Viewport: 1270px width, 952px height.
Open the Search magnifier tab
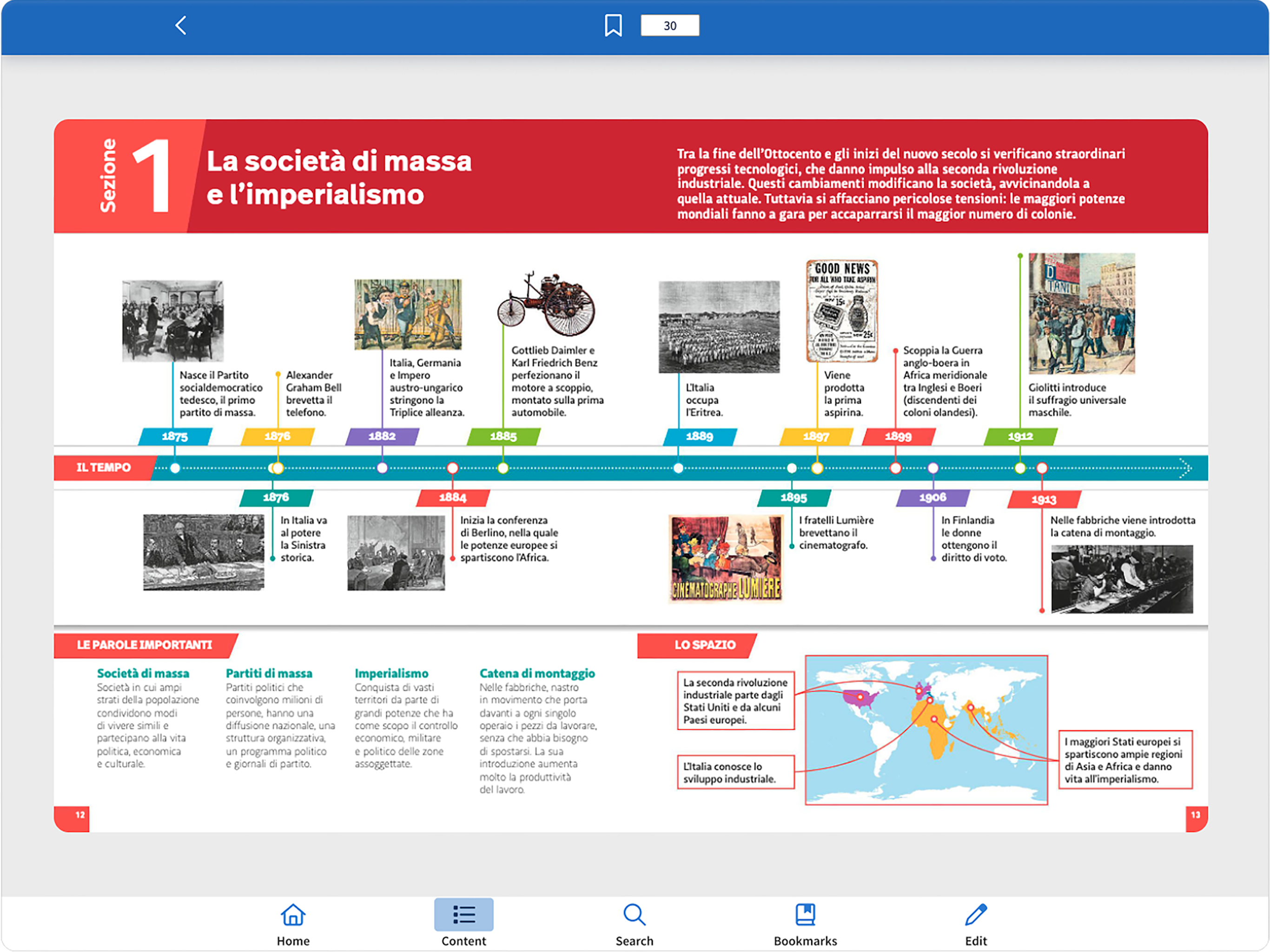click(x=634, y=925)
